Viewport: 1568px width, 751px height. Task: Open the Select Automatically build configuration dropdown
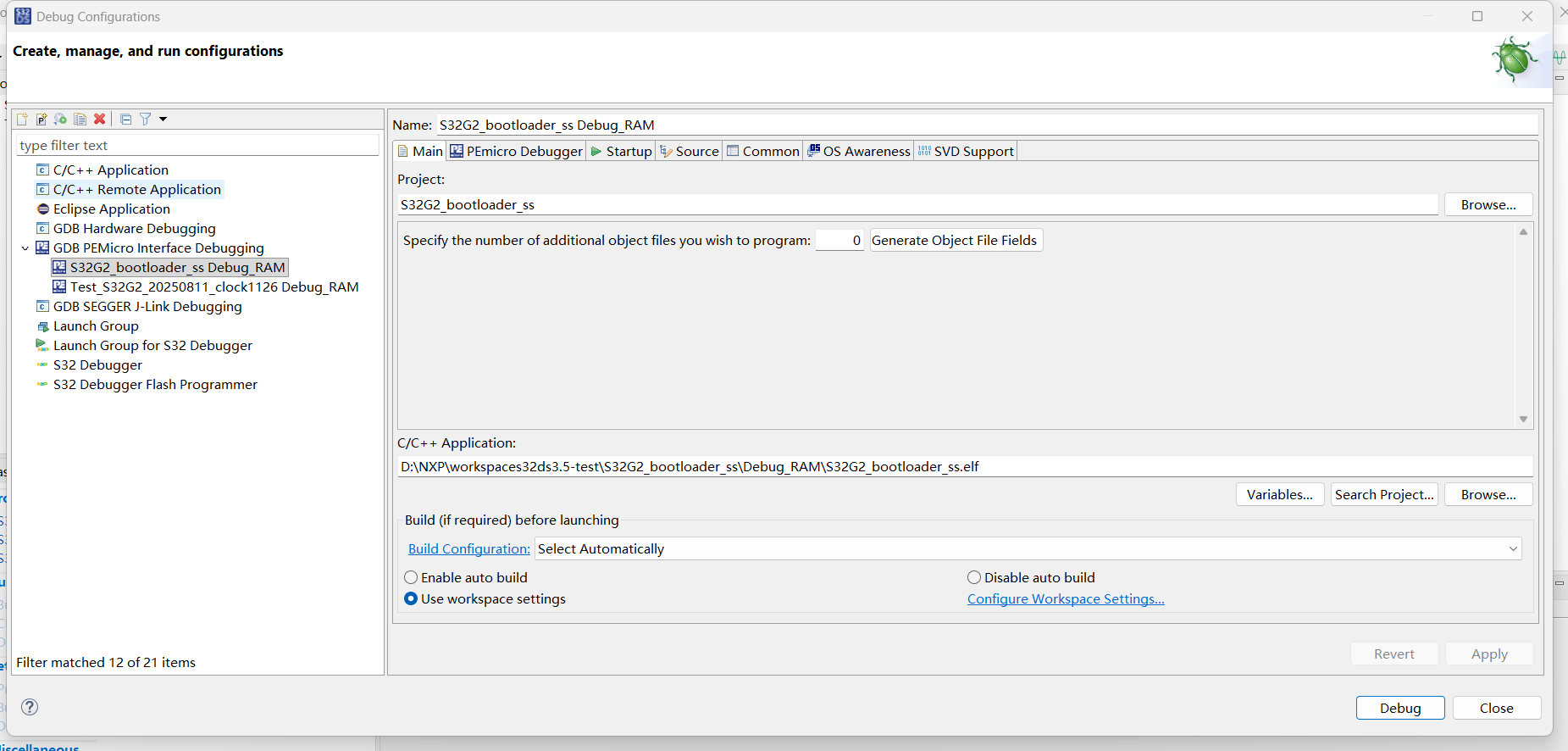(x=1028, y=549)
